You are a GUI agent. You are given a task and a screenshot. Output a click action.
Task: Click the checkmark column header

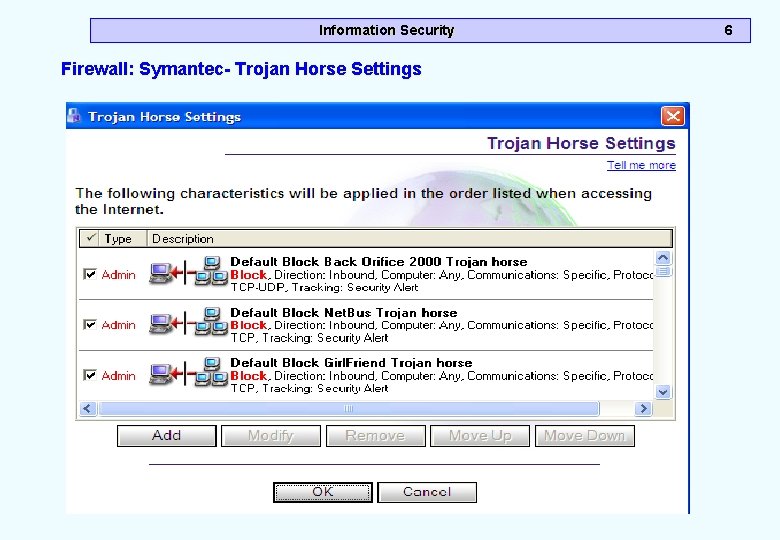90,238
